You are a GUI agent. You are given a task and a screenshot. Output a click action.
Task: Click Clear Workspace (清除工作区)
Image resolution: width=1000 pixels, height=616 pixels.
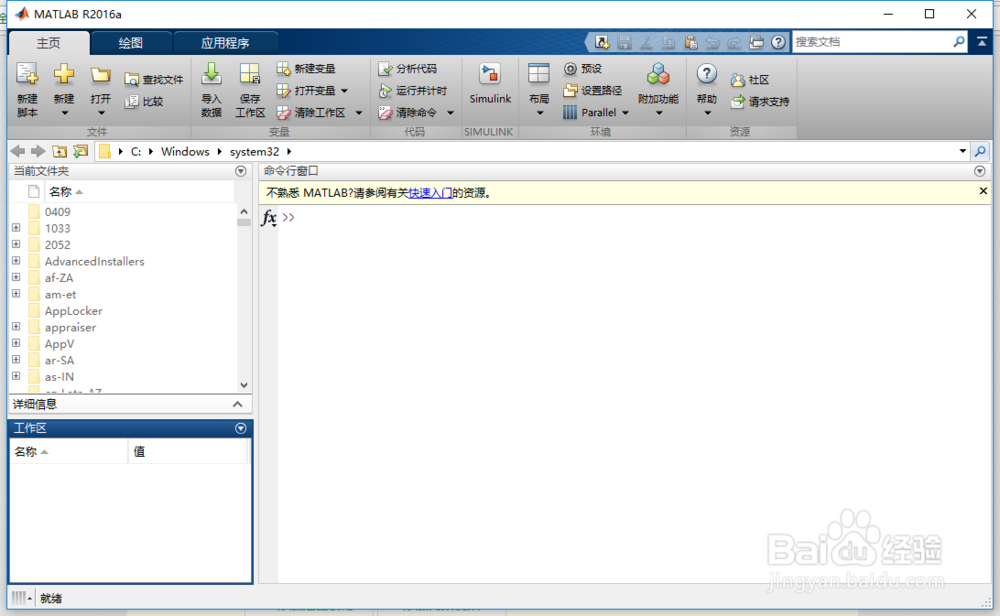point(311,113)
